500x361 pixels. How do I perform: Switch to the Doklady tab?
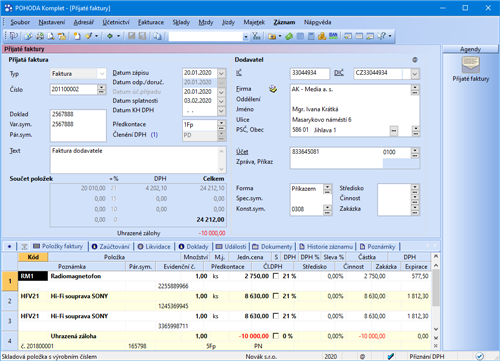pyautogui.click(x=193, y=247)
